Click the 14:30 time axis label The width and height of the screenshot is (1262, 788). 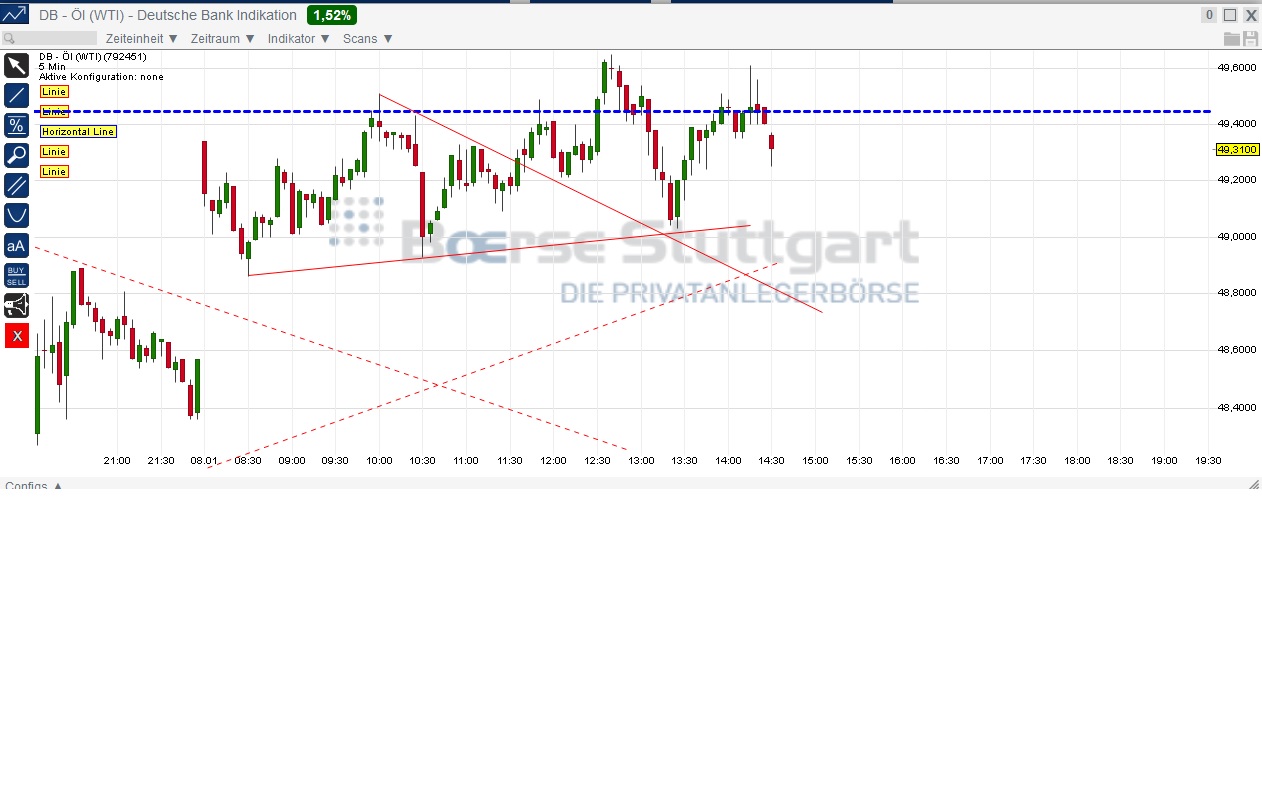(771, 460)
